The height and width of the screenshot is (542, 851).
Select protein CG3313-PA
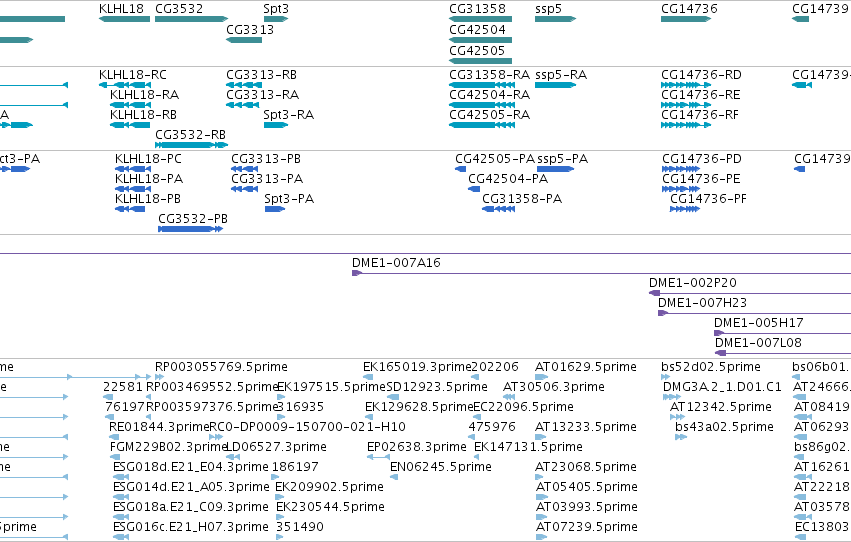[244, 189]
